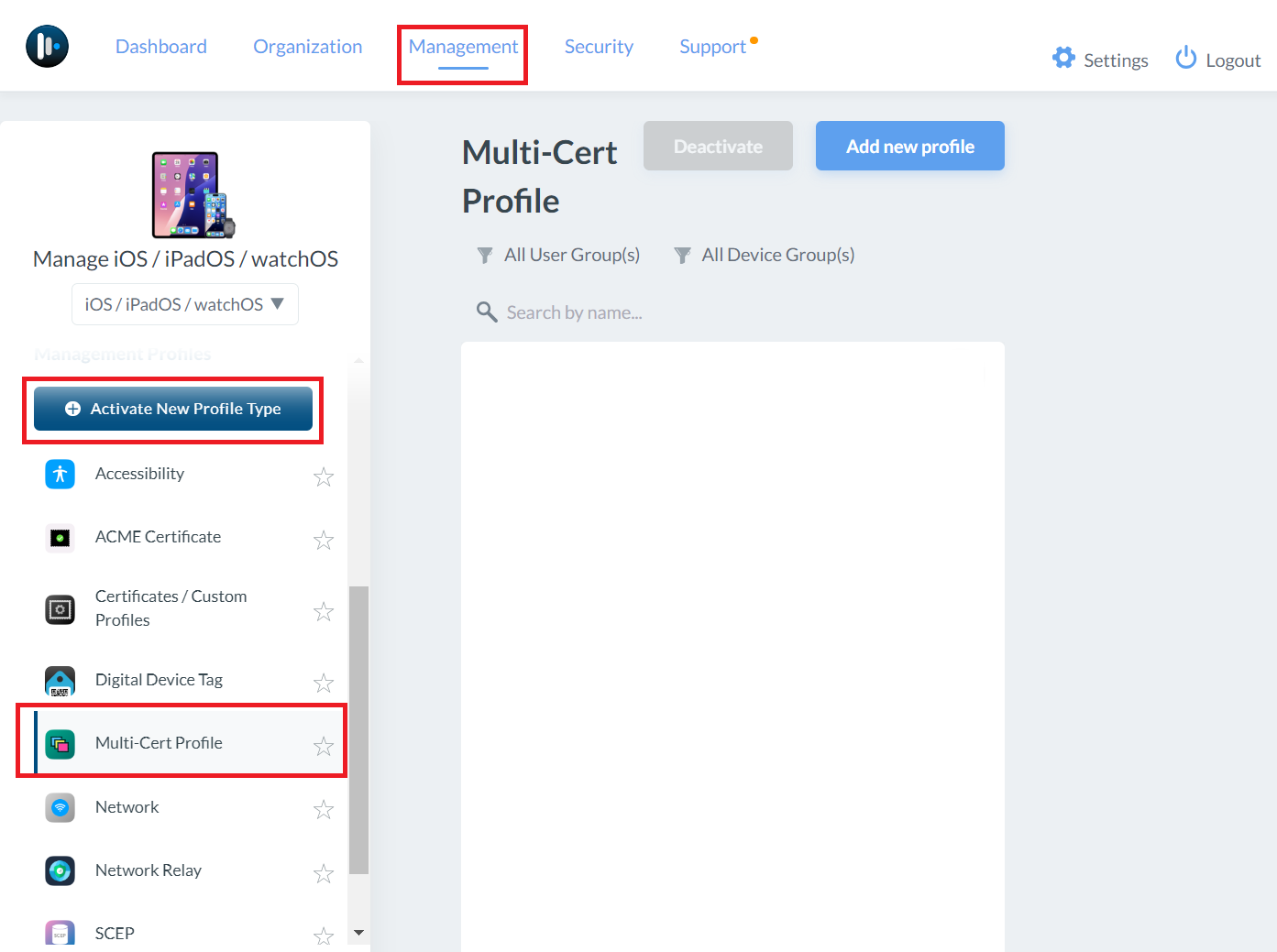Open the iOS / iPadOS / watchOS dropdown
Image resolution: width=1277 pixels, height=952 pixels.
coord(185,304)
